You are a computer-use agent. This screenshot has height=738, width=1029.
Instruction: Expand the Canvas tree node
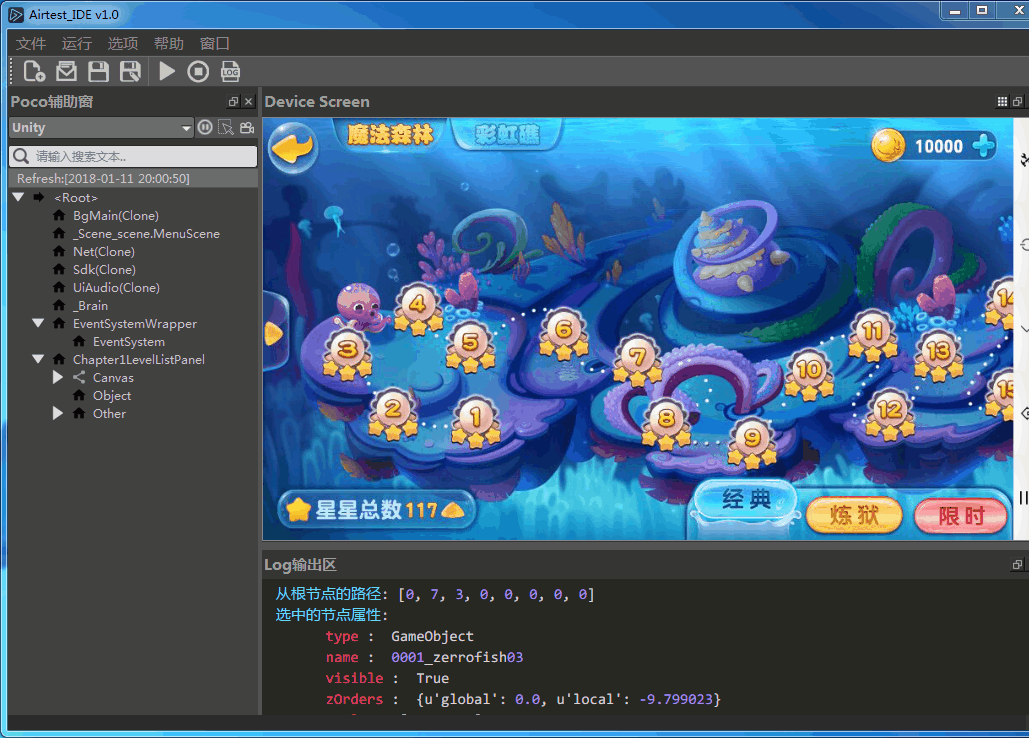click(58, 377)
